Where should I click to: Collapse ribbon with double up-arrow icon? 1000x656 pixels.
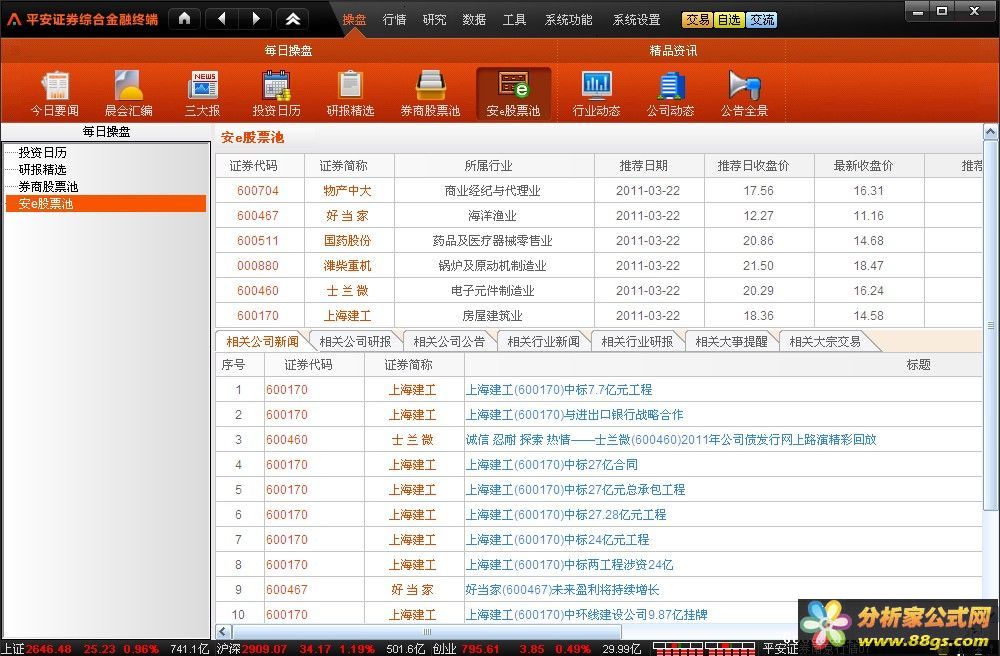[x=293, y=18]
